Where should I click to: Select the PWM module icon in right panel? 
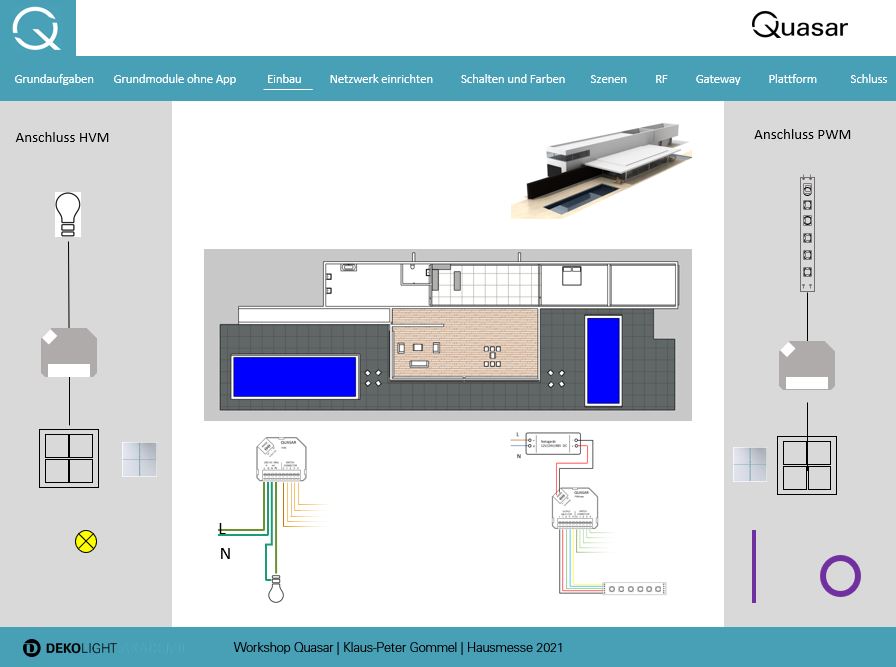click(x=806, y=365)
